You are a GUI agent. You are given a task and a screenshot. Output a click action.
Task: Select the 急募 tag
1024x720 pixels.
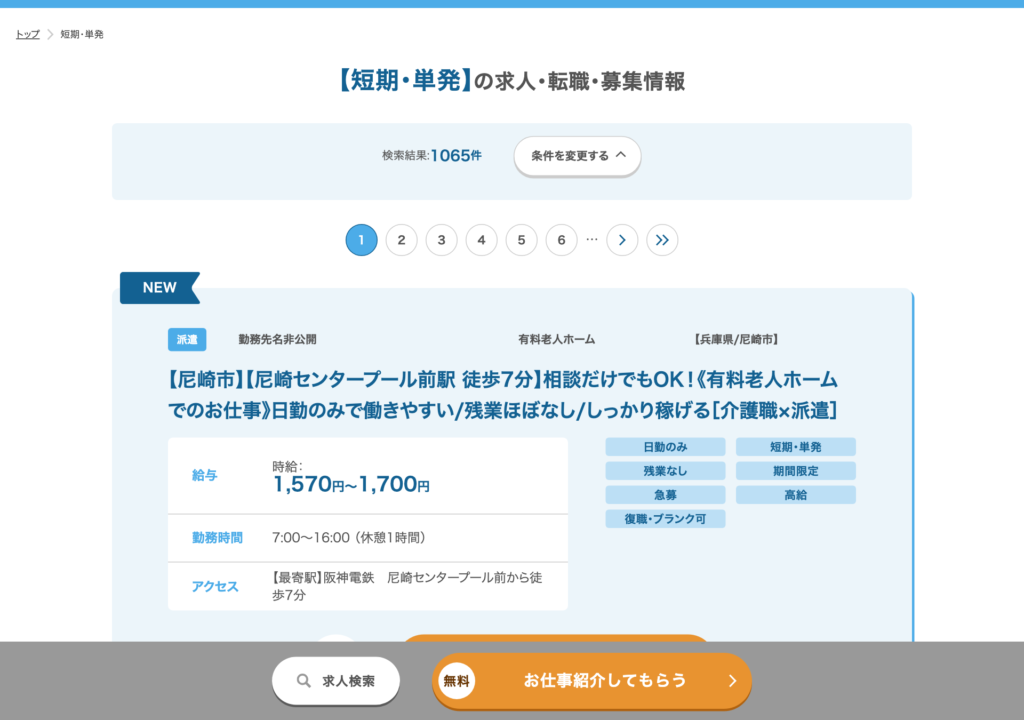(x=665, y=495)
